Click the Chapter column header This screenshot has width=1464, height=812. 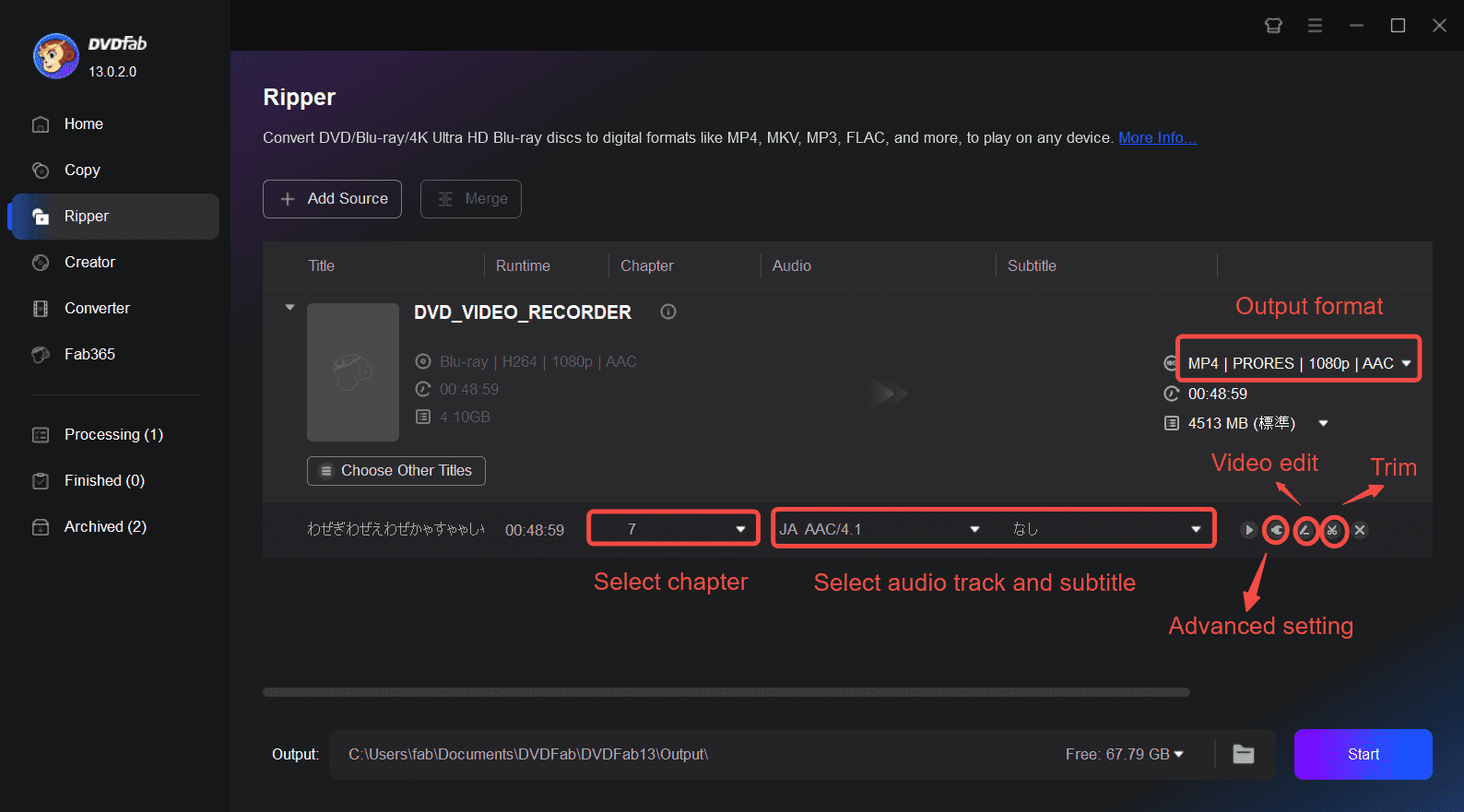(646, 265)
